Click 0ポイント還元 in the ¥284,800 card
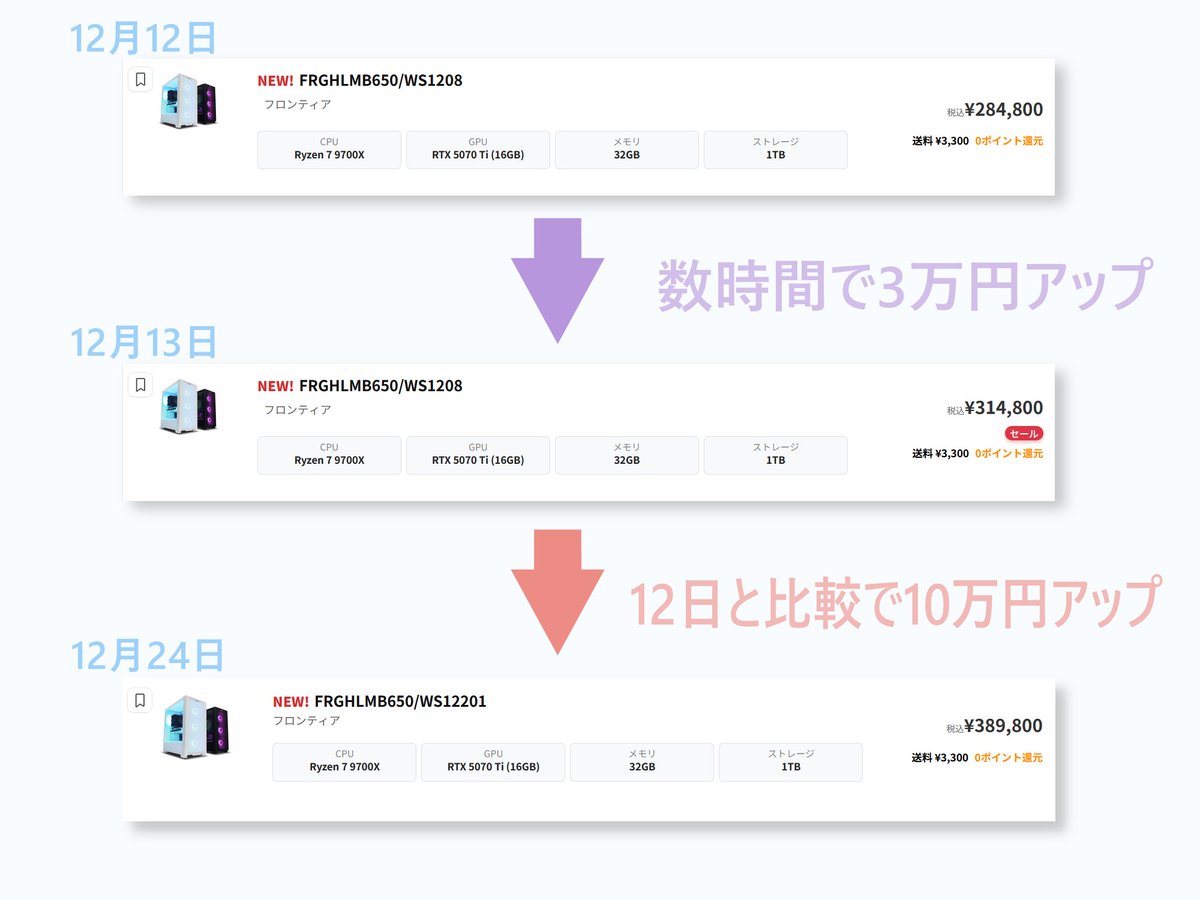The image size is (1200, 900). click(1009, 141)
